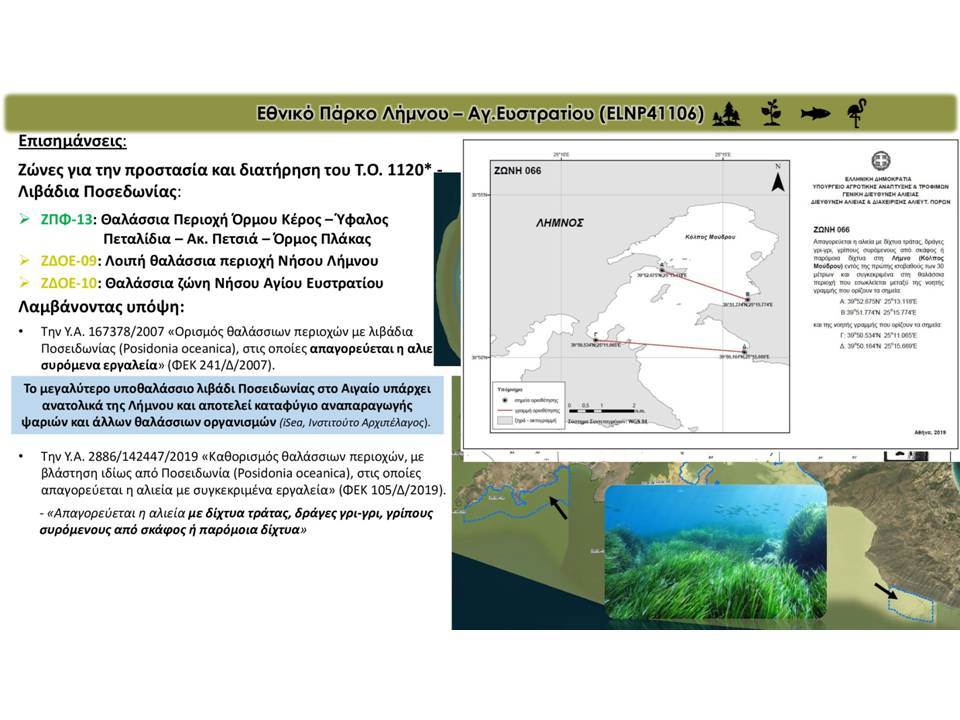Screen dimensions: 960x720
Task: Click the scale bar below the Lemnos map
Action: [x=605, y=410]
